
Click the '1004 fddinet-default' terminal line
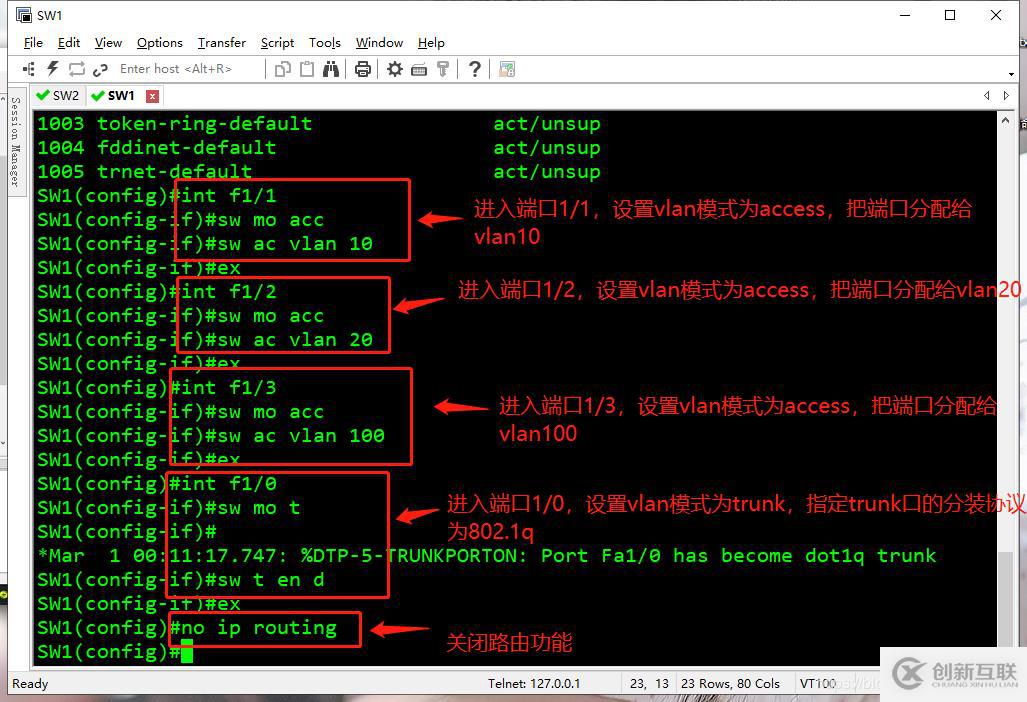tap(318, 147)
